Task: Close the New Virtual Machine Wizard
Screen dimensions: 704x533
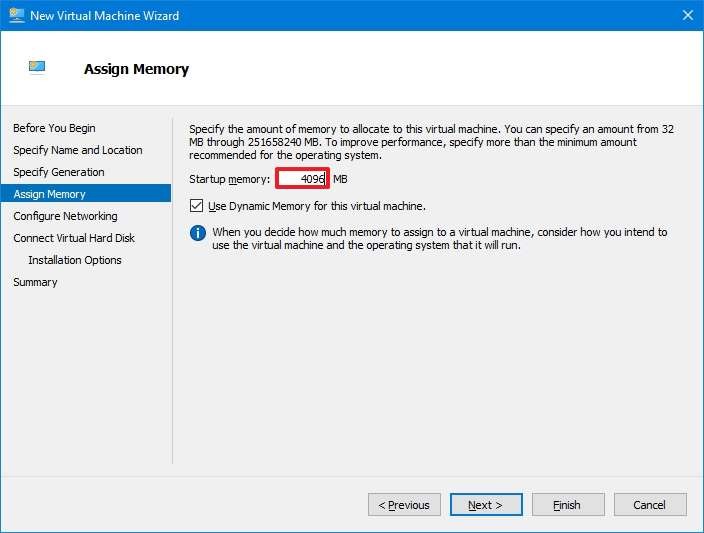Action: 687,15
